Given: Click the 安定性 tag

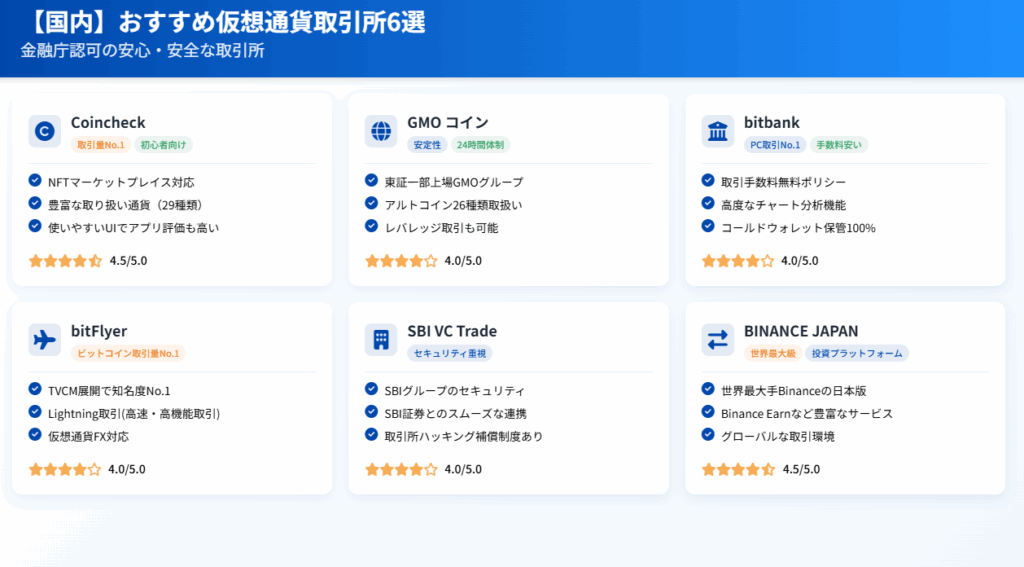Looking at the screenshot, I should click(427, 145).
